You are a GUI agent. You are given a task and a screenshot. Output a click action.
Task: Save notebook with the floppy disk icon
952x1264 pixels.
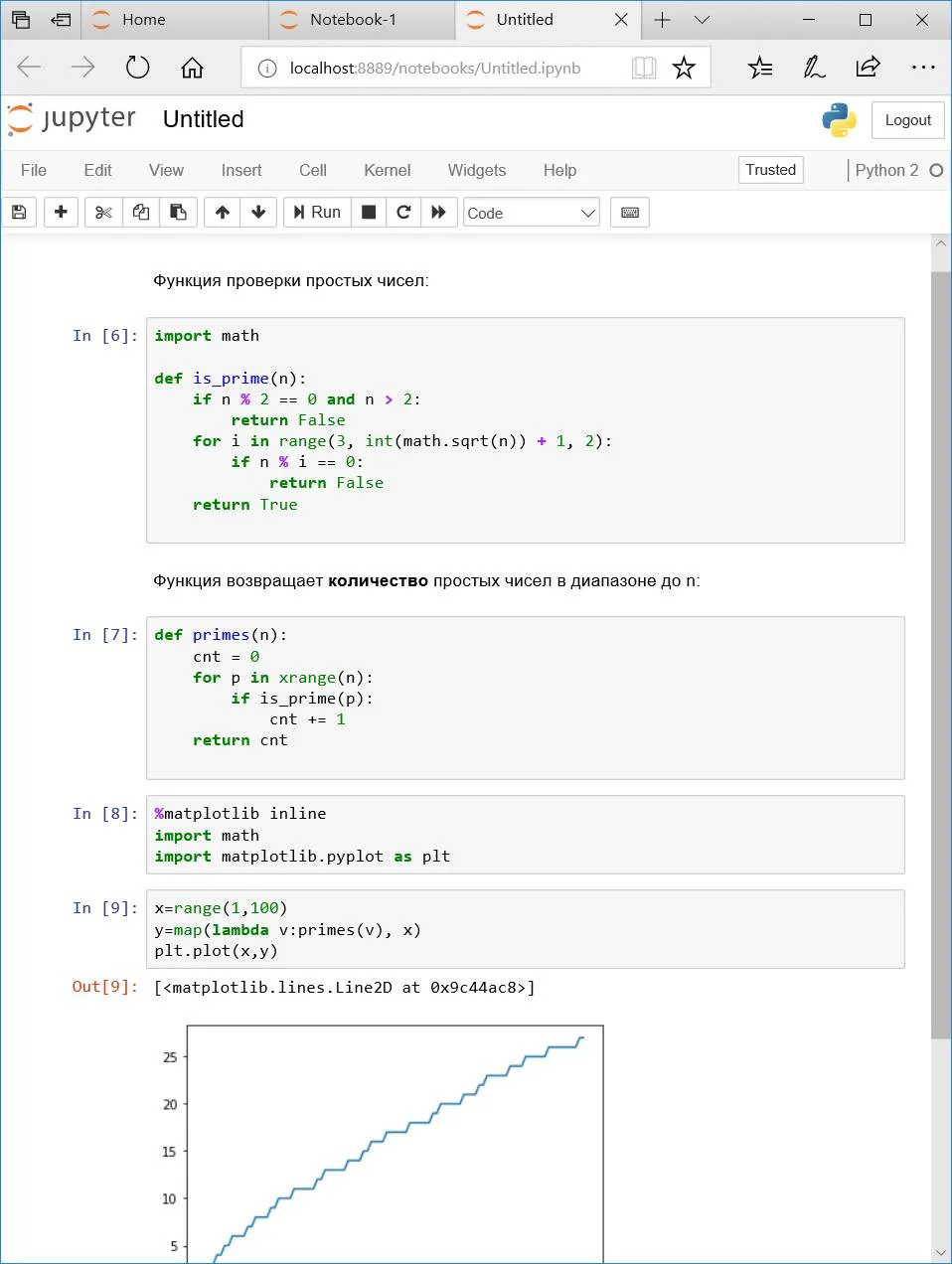(19, 212)
